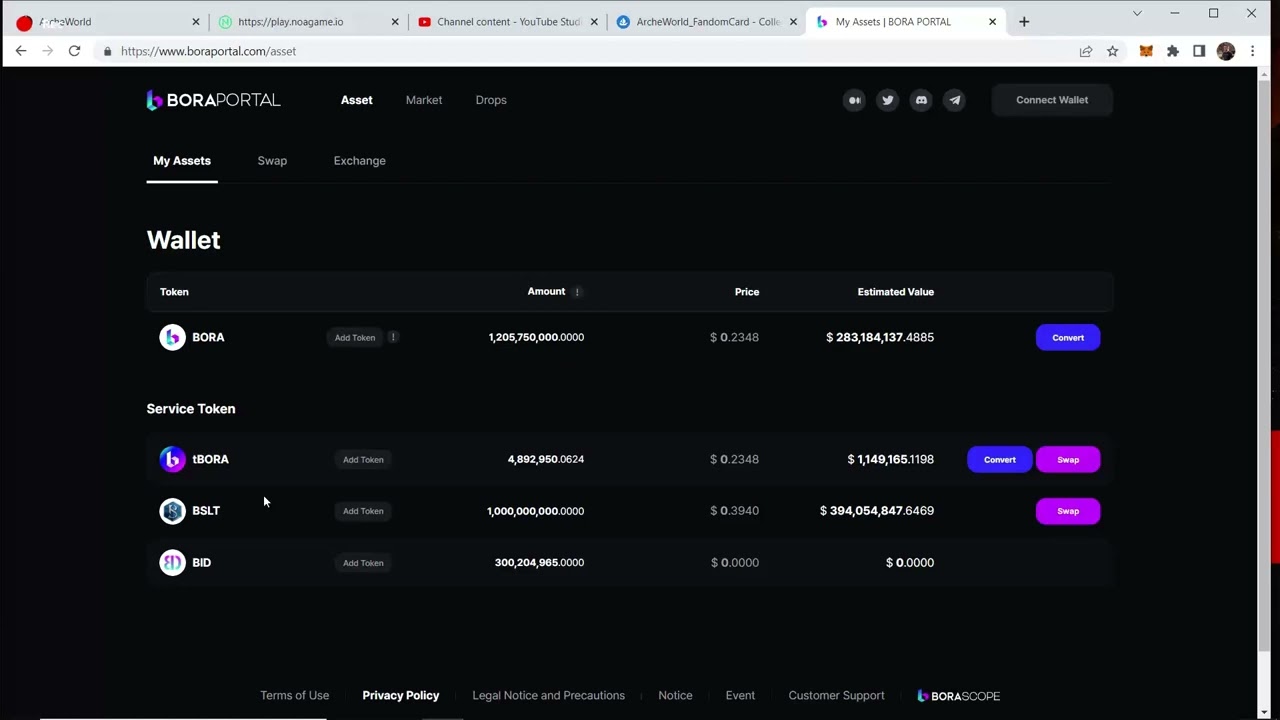Click Swap for the BSLT token
This screenshot has width=1280, height=720.
click(x=1068, y=511)
